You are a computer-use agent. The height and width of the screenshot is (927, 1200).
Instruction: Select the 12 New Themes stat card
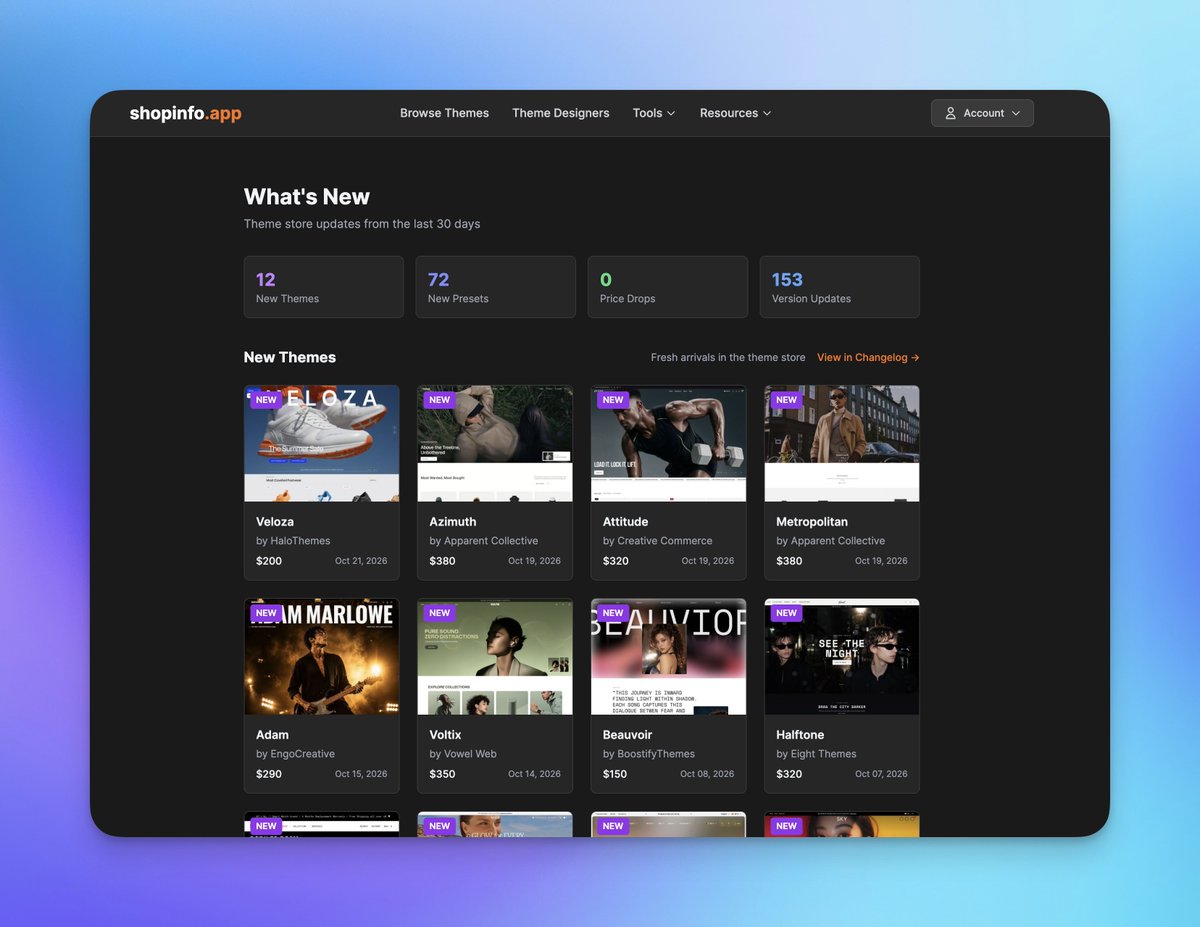(324, 287)
